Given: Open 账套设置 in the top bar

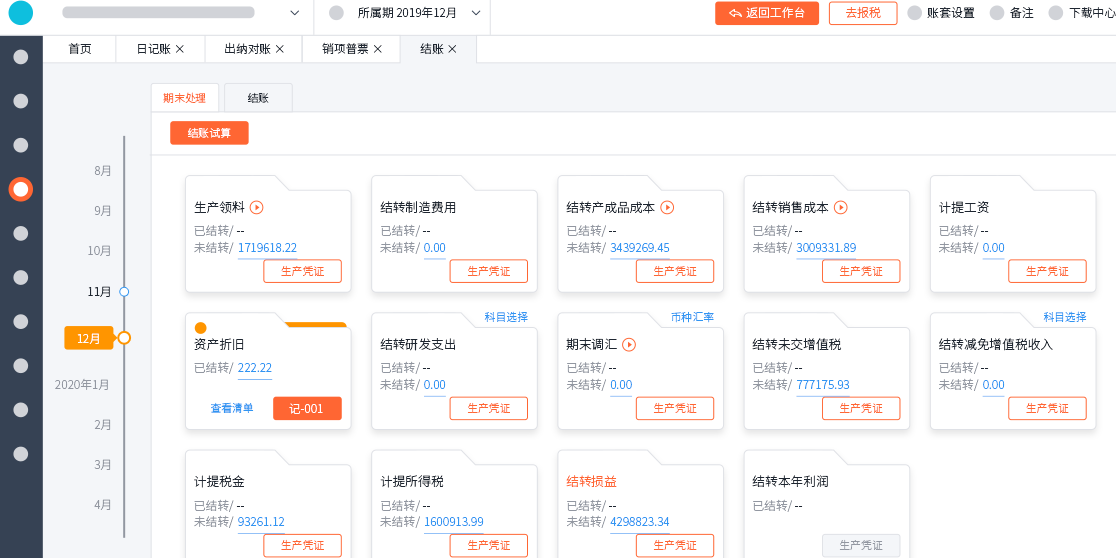Looking at the screenshot, I should coord(940,13).
